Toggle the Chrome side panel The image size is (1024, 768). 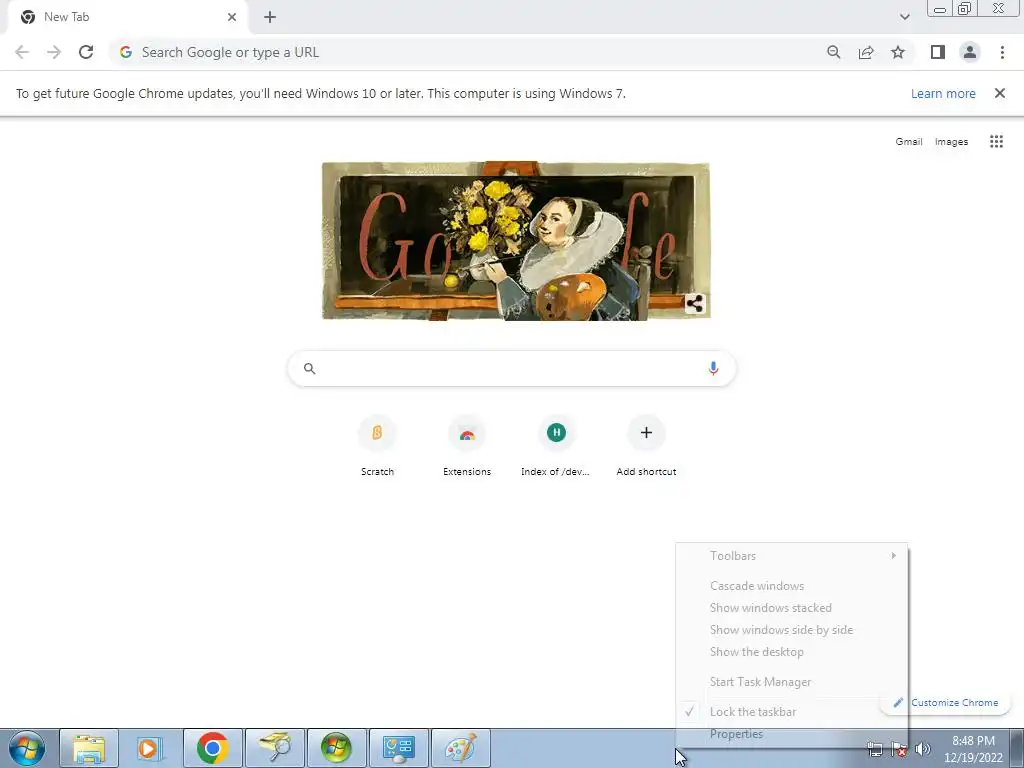[x=938, y=52]
